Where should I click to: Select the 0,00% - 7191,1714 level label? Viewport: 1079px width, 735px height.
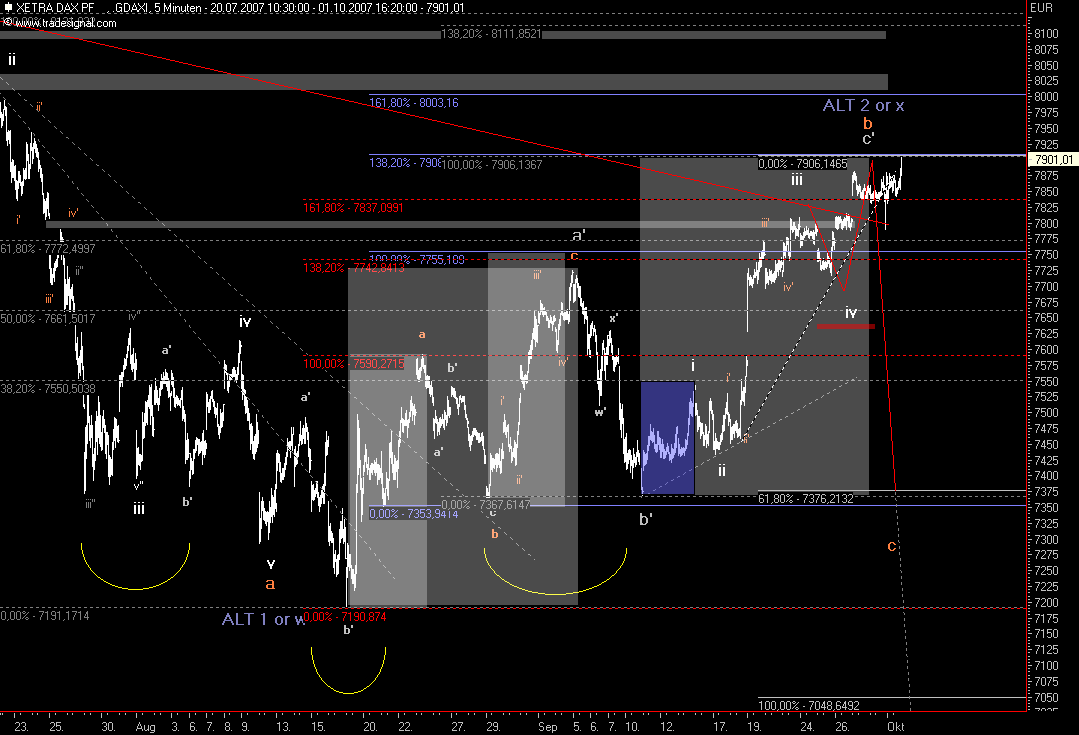point(45,615)
